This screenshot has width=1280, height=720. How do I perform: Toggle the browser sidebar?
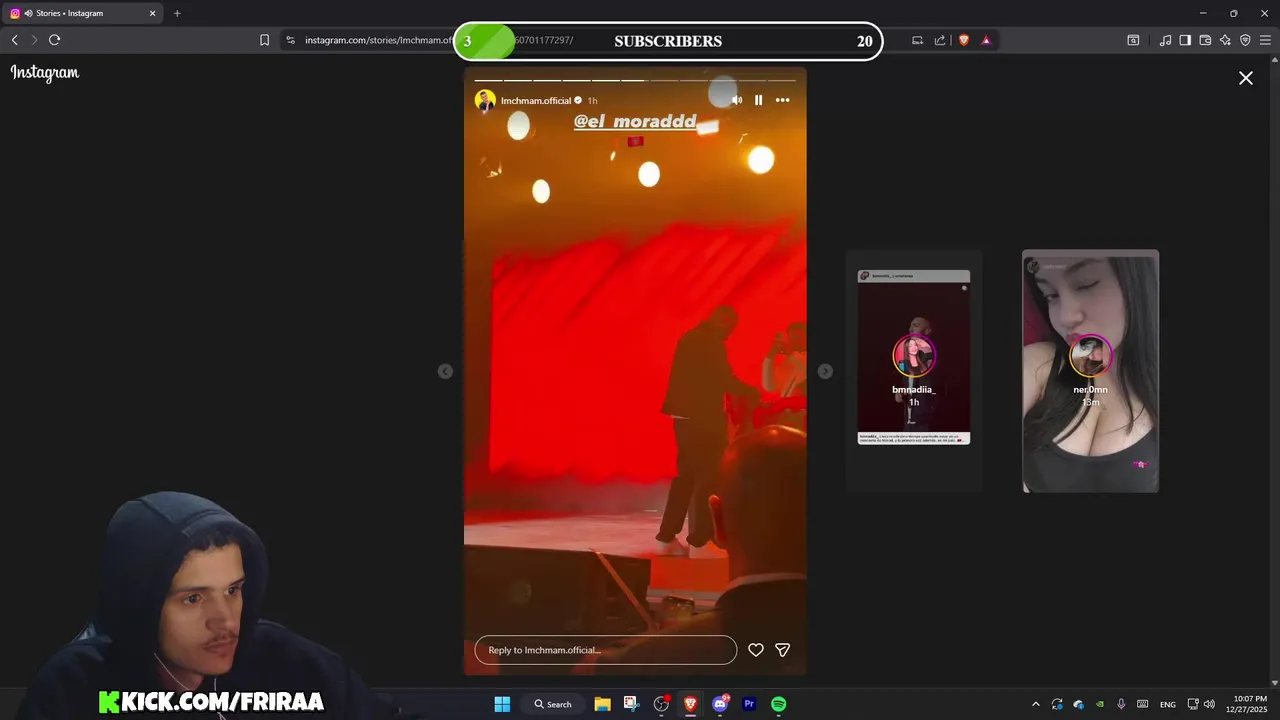pos(1185,40)
